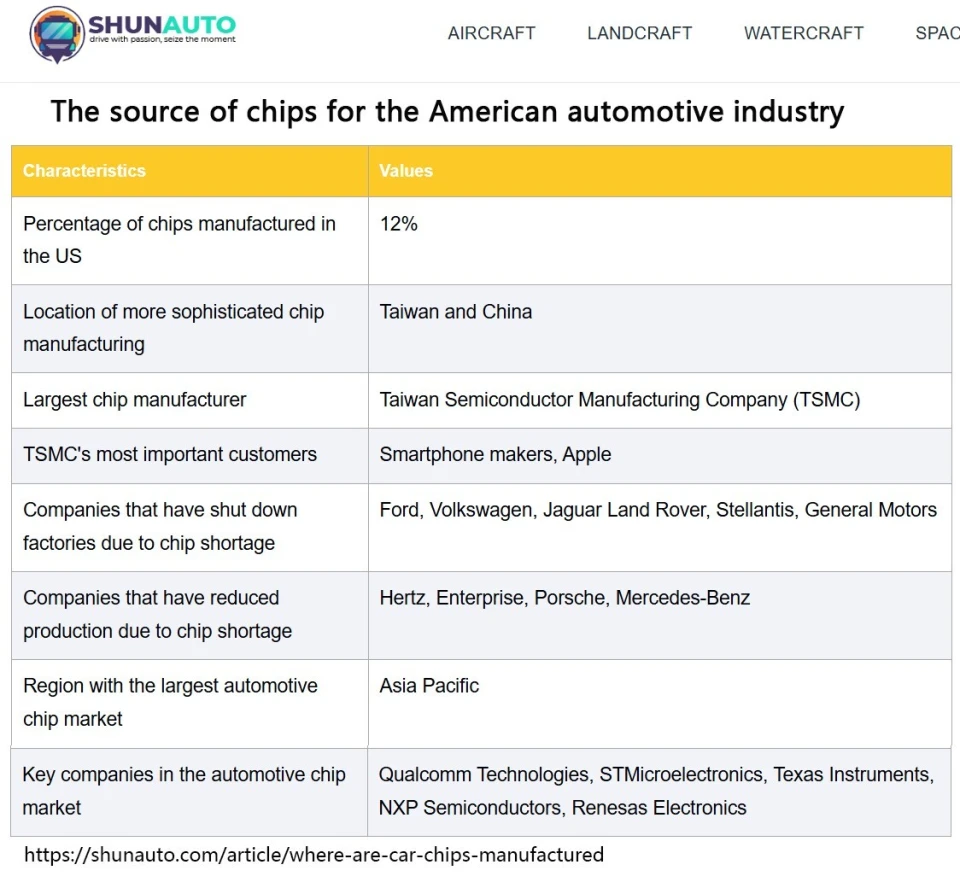Click the Qualcomm Technologies key companies cell
This screenshot has width=960, height=888.
pyautogui.click(x=659, y=792)
